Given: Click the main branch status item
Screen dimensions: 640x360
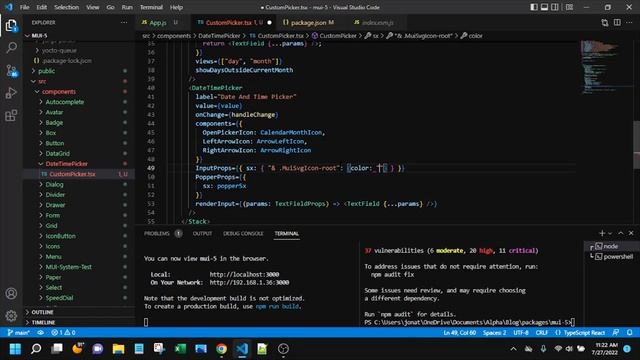Looking at the screenshot, I should pos(19,333).
